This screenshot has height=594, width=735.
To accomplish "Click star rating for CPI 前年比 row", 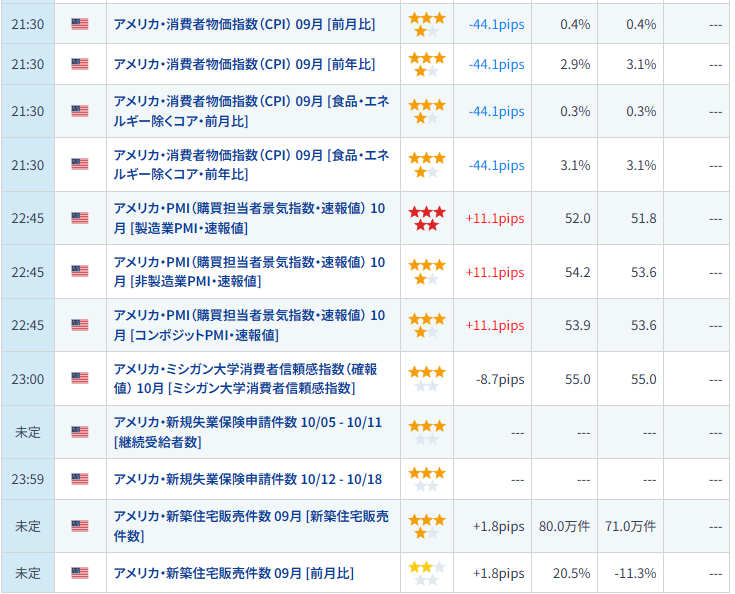I will tap(427, 64).
